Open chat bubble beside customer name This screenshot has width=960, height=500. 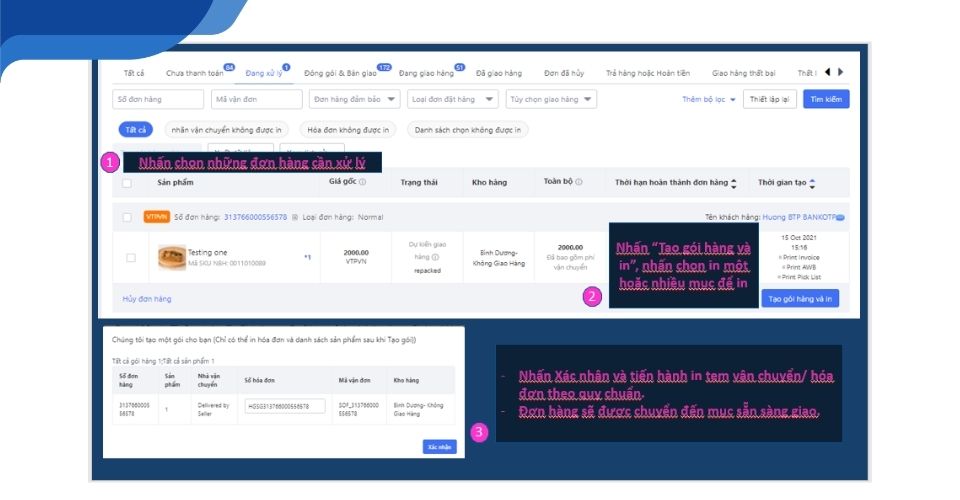click(840, 217)
